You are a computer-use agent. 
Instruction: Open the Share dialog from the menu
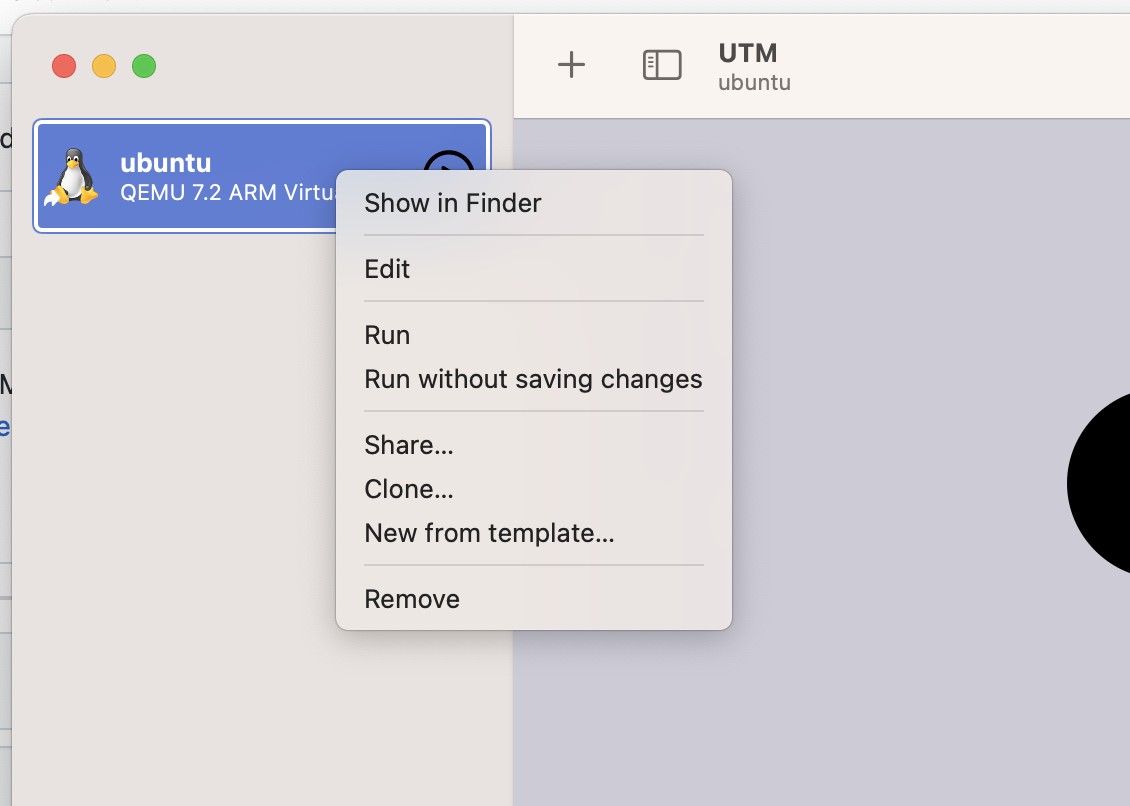tap(409, 445)
